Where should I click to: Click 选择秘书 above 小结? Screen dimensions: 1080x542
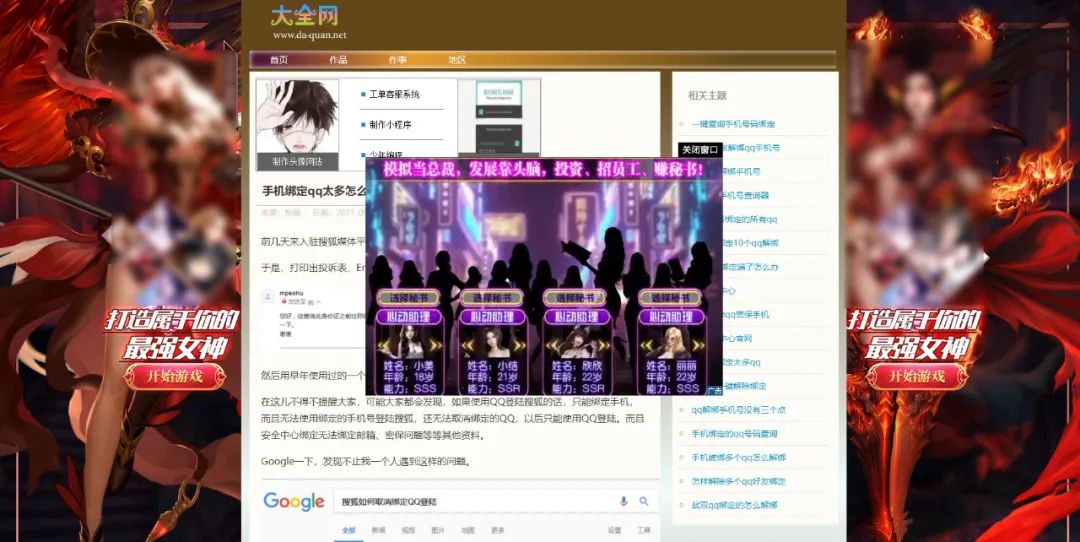click(492, 298)
